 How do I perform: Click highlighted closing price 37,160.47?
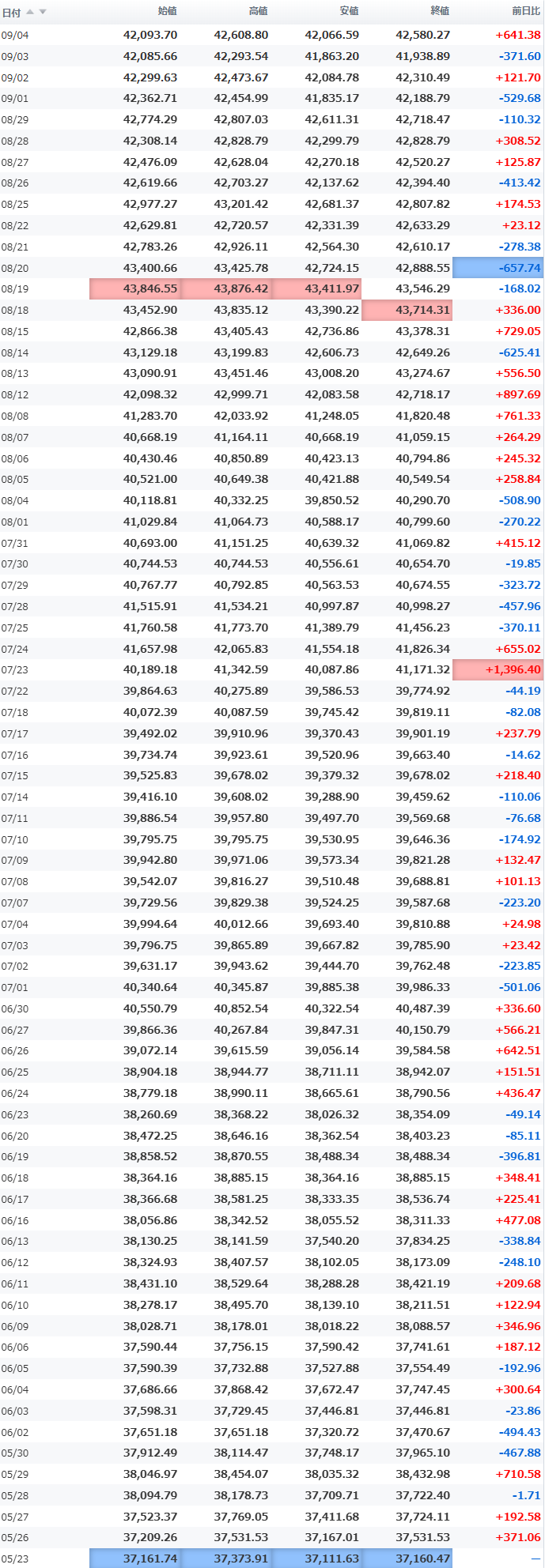407,1559
